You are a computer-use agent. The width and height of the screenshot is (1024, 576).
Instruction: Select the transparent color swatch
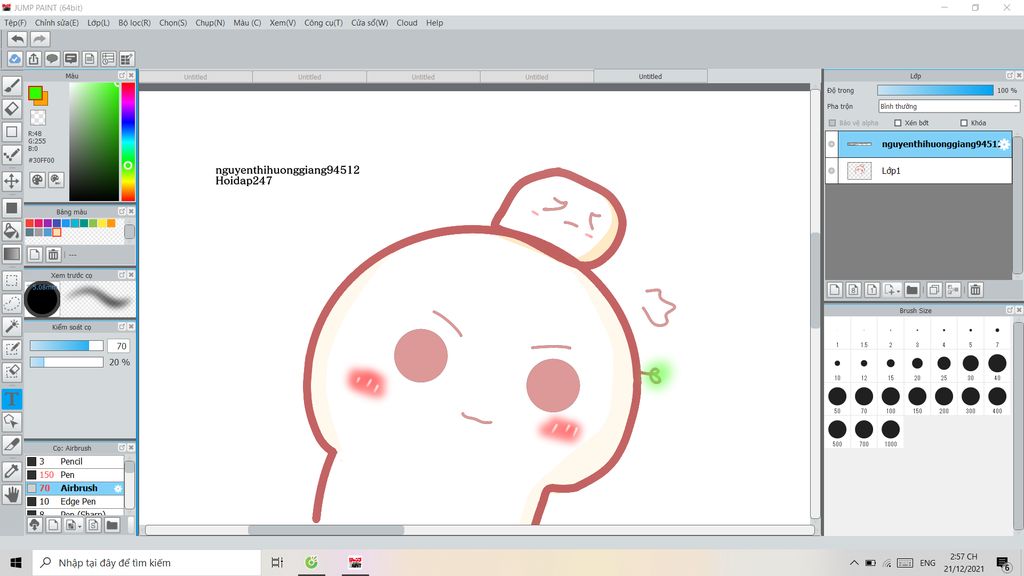pos(38,118)
